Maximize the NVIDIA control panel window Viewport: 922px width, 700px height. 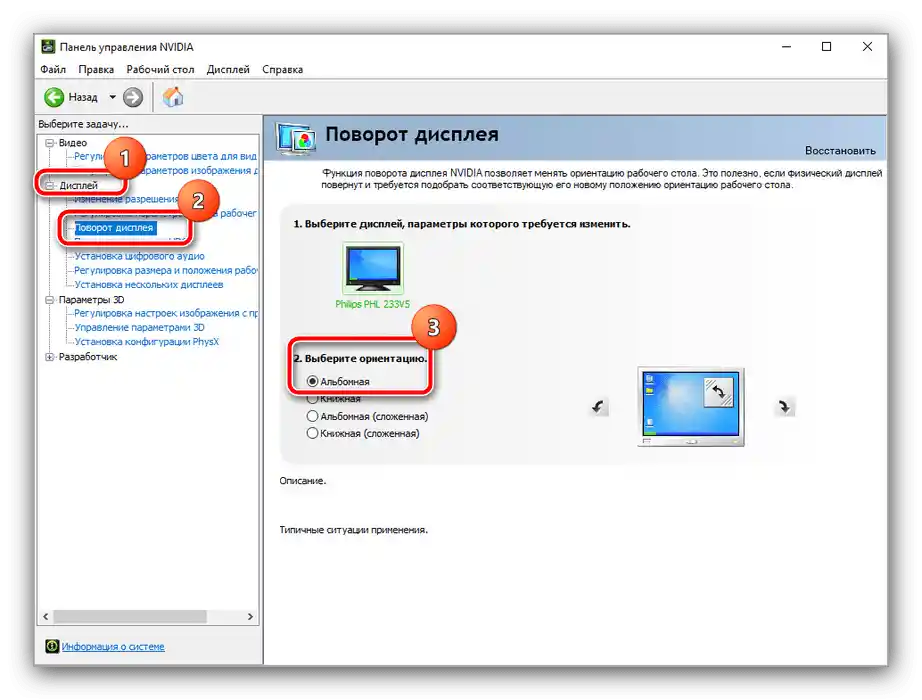click(x=826, y=46)
